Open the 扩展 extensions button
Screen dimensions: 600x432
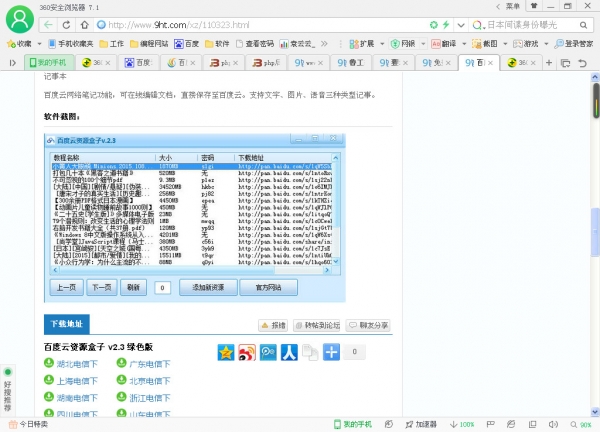click(362, 44)
